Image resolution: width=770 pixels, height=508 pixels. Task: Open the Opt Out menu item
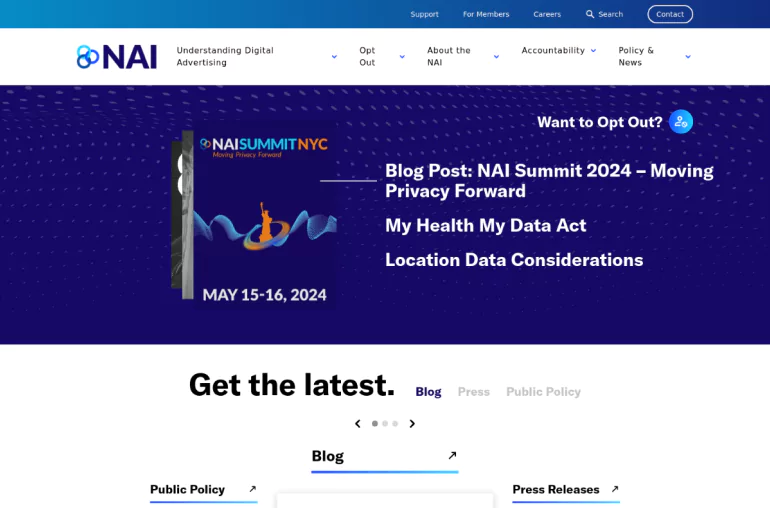[x=367, y=56]
